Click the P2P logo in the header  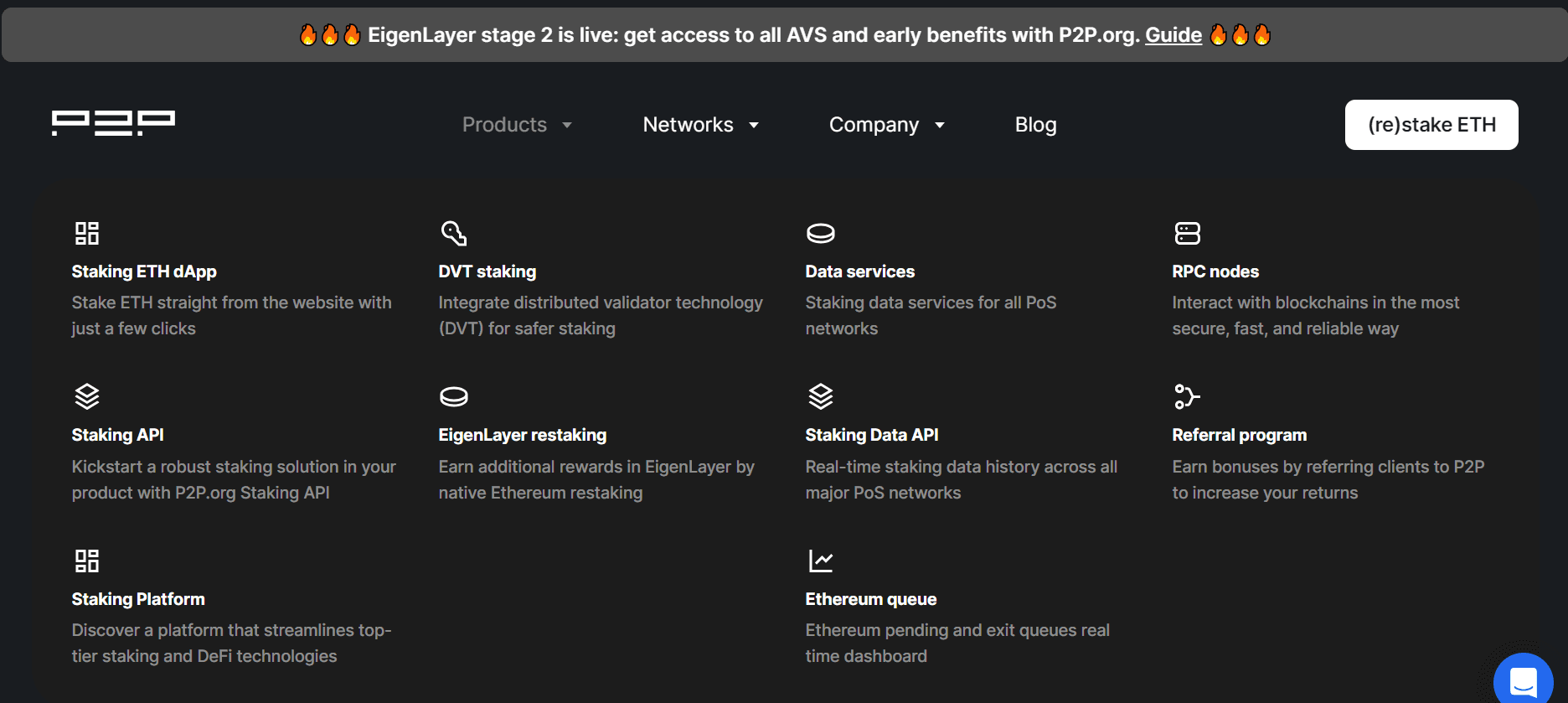coord(113,123)
